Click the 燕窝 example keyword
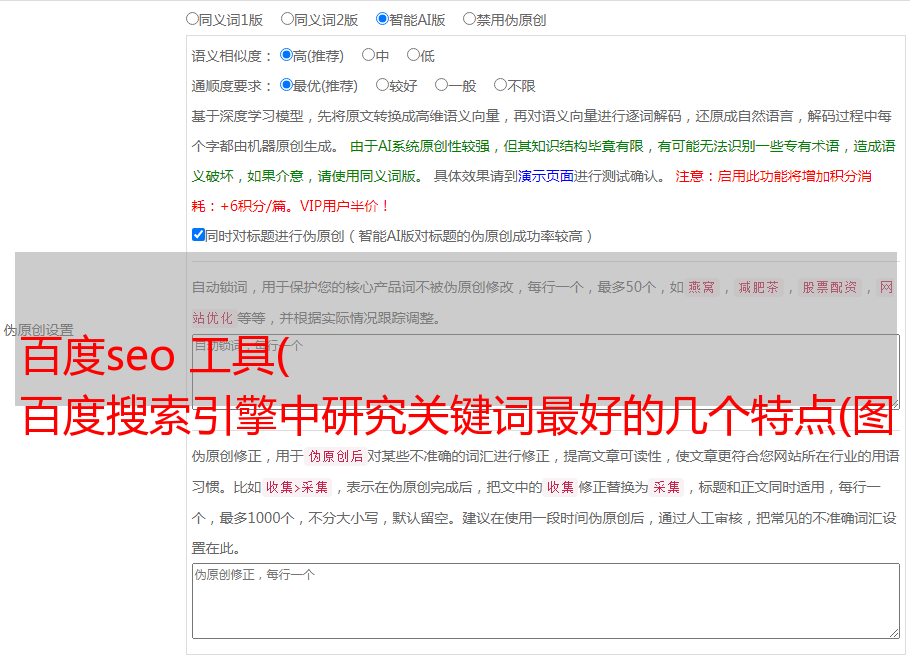Viewport: 911px width, 658px height. click(701, 287)
